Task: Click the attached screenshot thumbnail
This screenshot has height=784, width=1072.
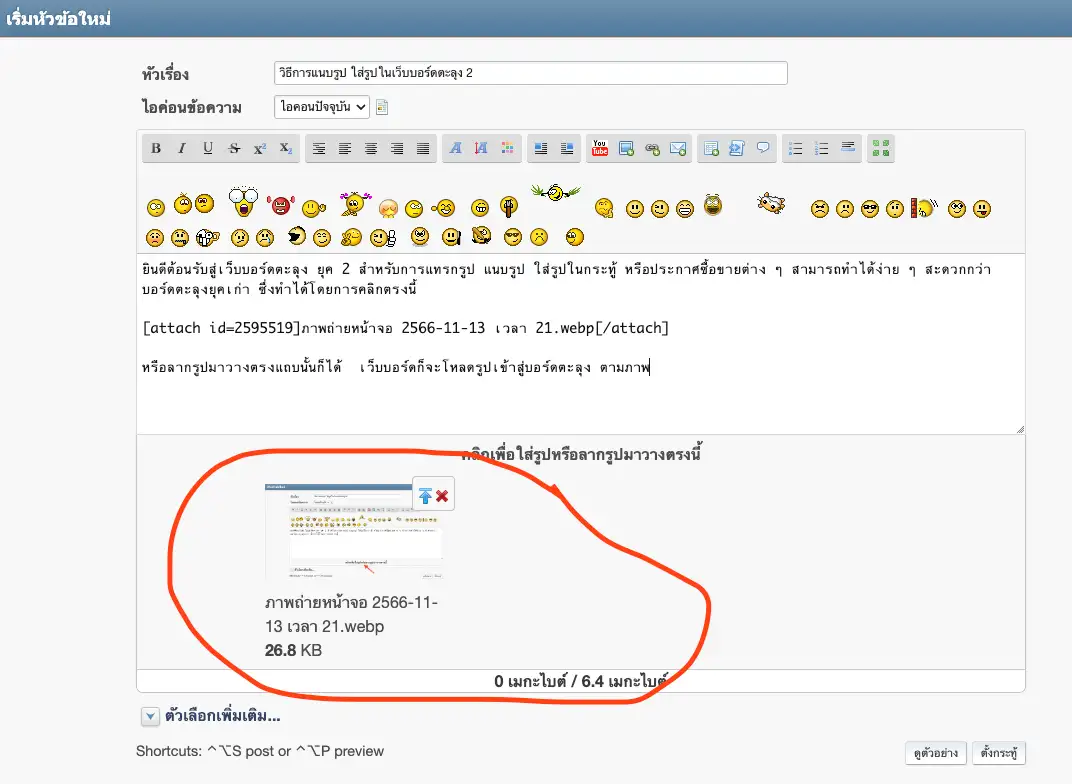Action: point(354,531)
